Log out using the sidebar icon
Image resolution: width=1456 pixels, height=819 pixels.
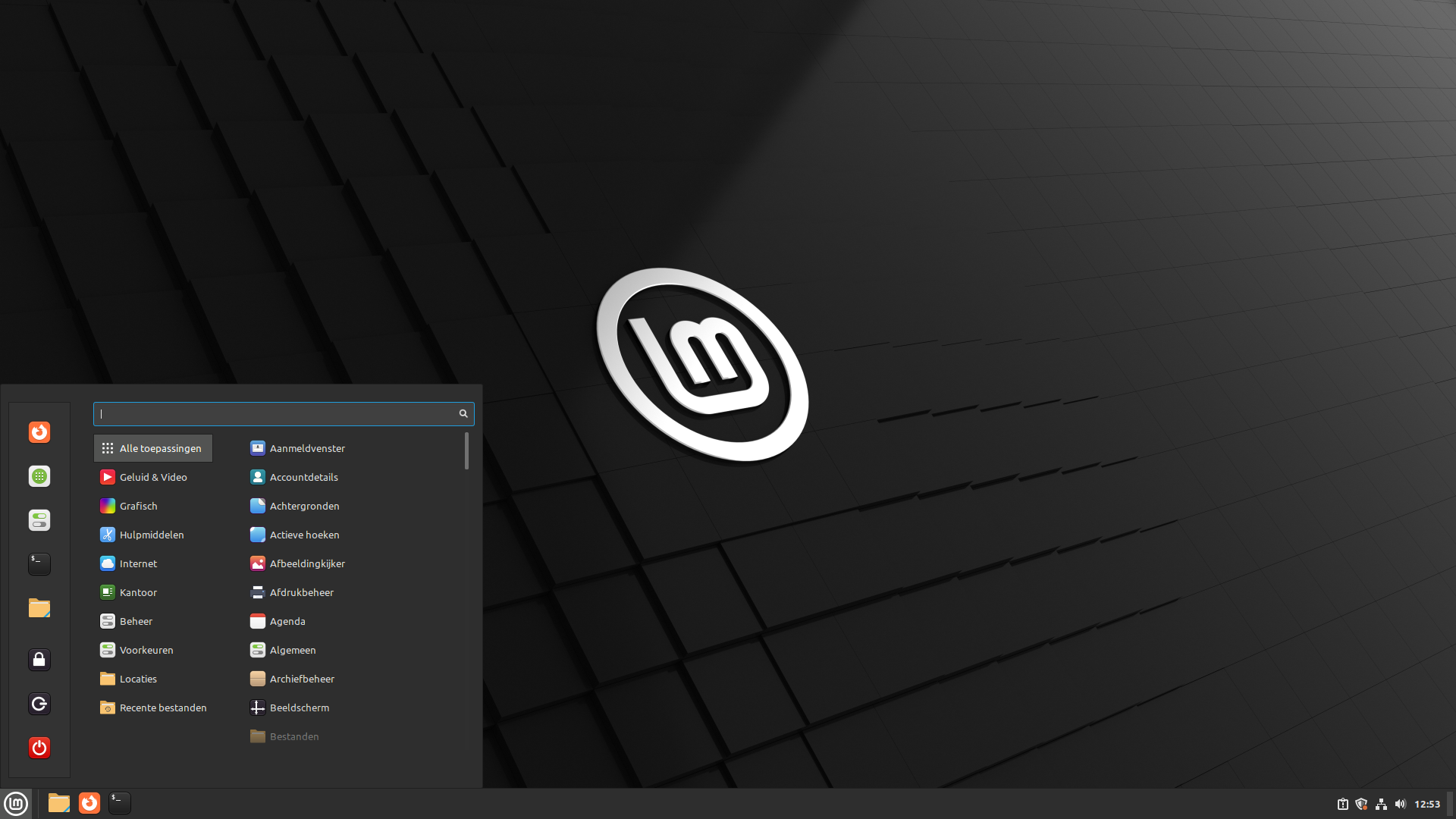[39, 703]
